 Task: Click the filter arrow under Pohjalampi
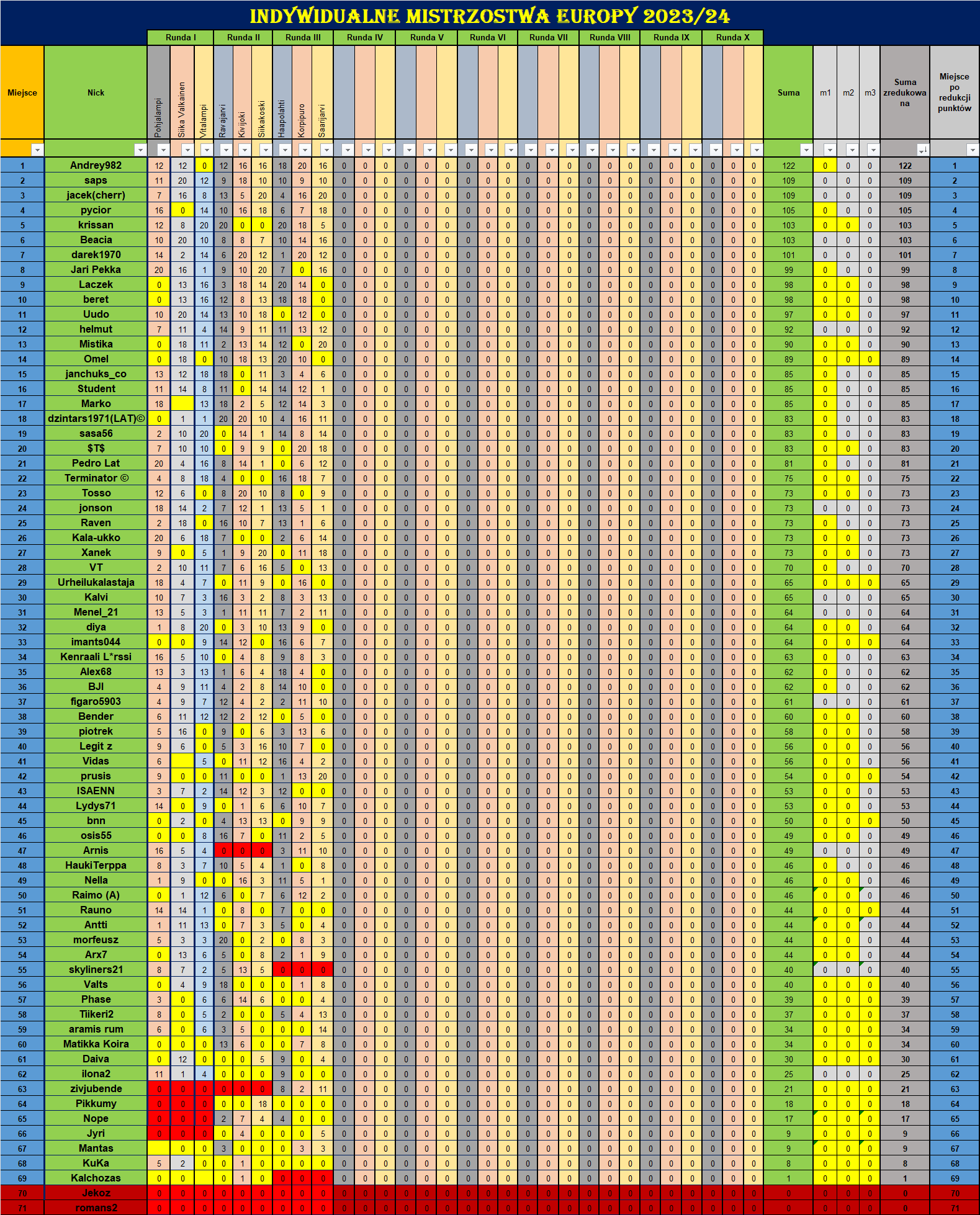tap(163, 150)
